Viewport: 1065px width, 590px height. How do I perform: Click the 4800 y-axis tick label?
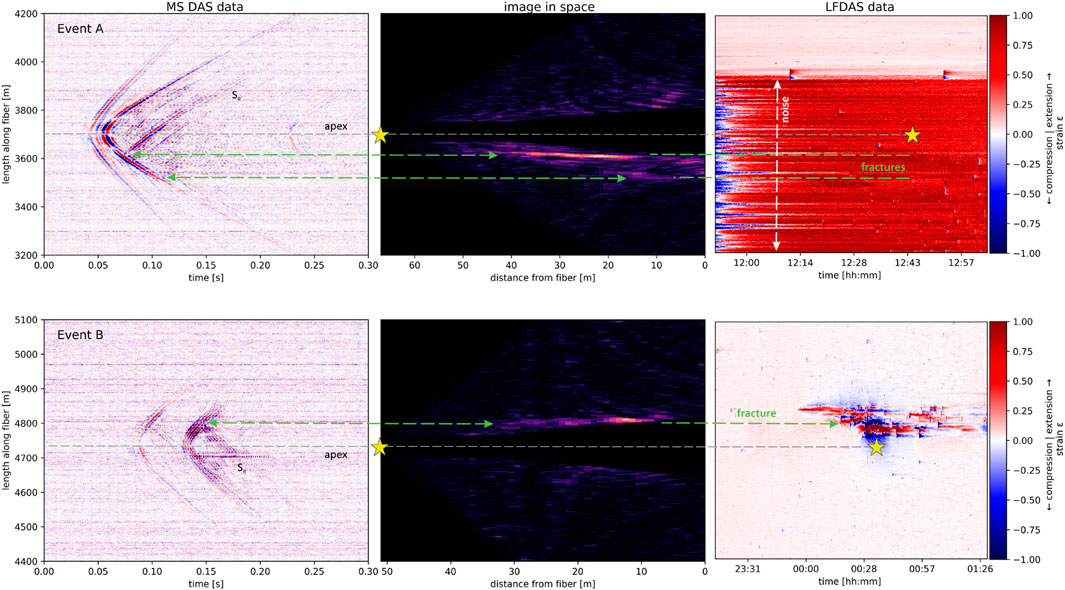(26, 423)
